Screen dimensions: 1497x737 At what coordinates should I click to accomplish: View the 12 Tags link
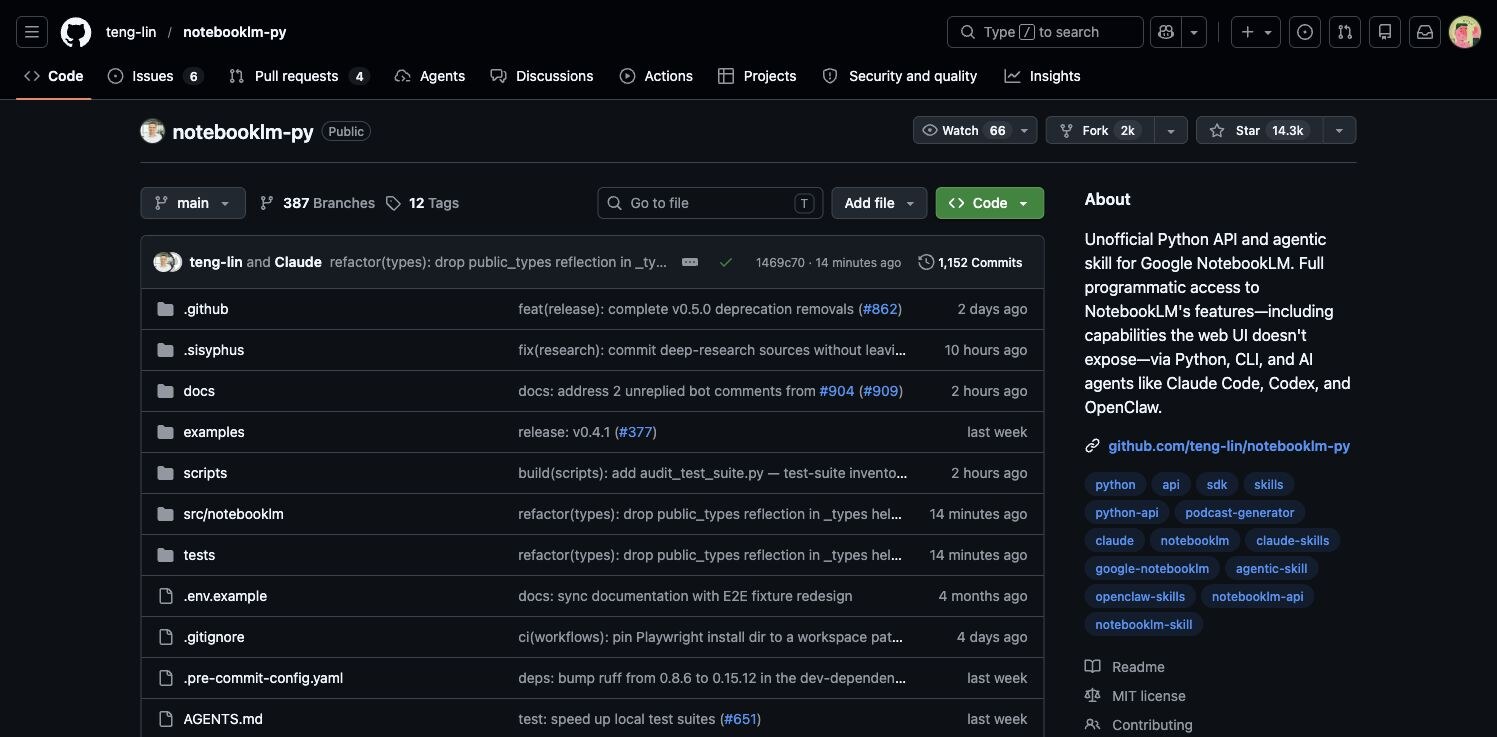click(422, 203)
